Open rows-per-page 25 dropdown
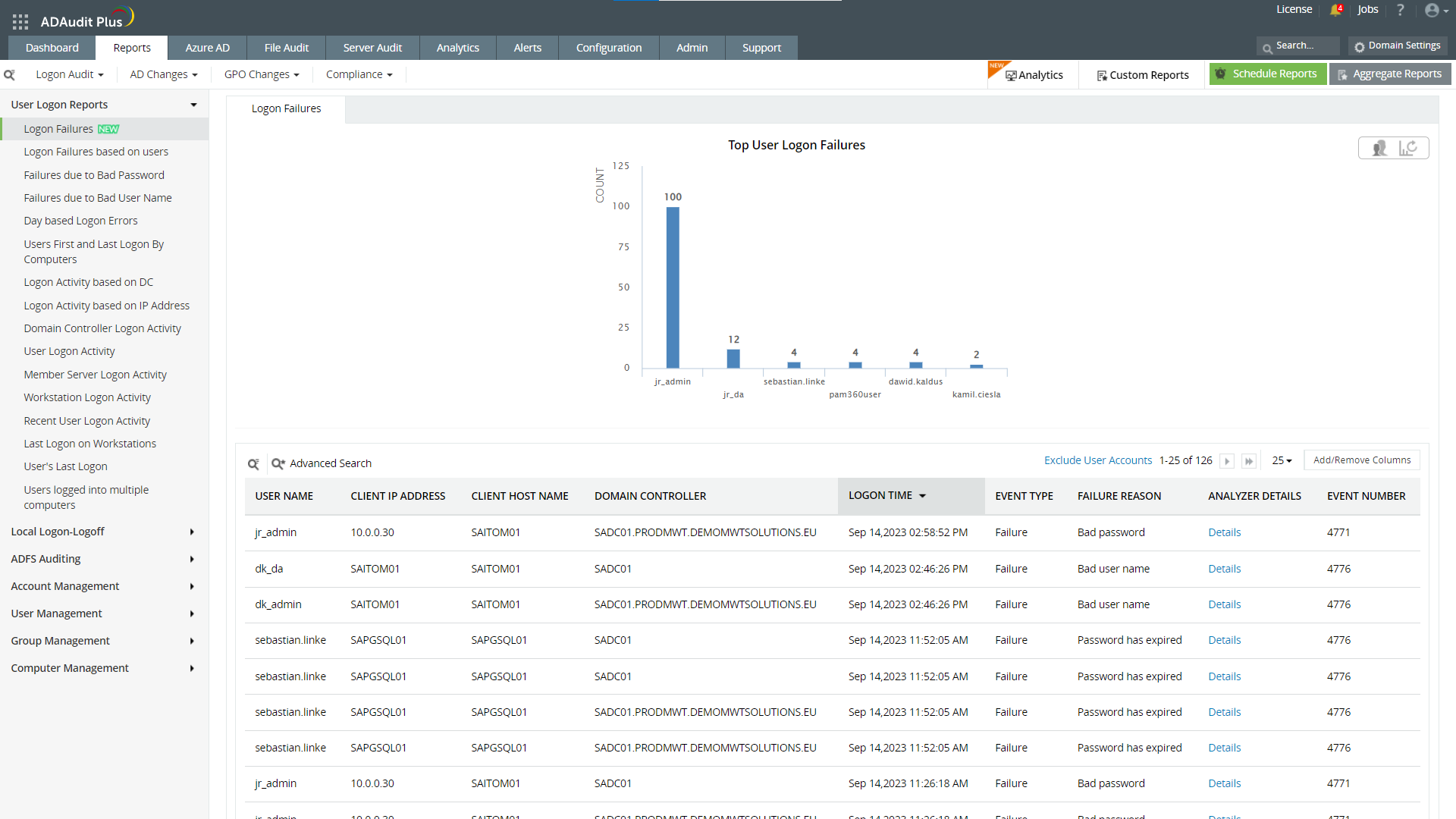Screen dimensions: 1456x819 click(1282, 460)
